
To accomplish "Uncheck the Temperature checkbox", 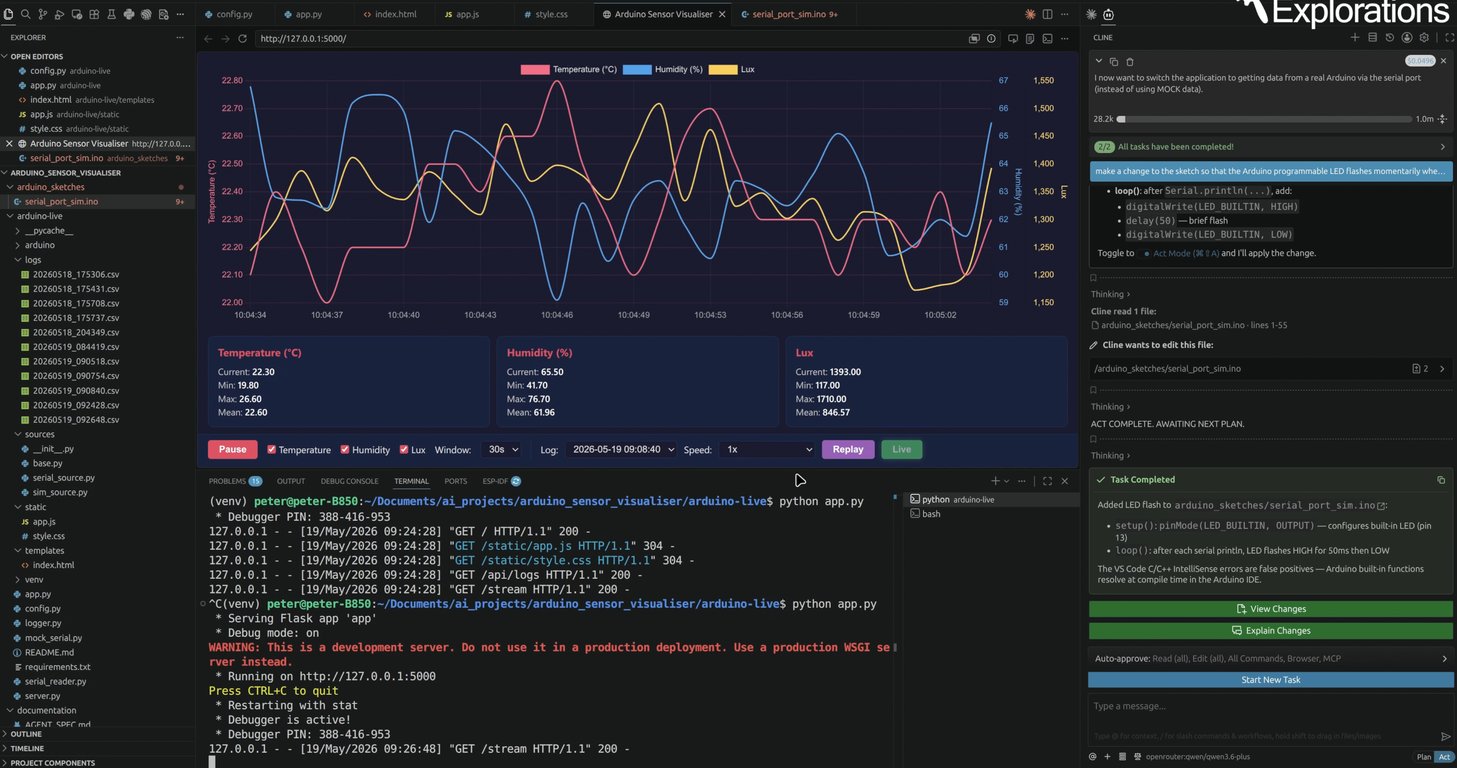I will (271, 450).
